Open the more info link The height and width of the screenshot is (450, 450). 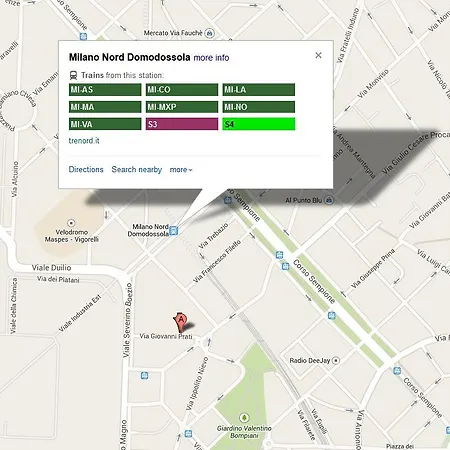(211, 58)
